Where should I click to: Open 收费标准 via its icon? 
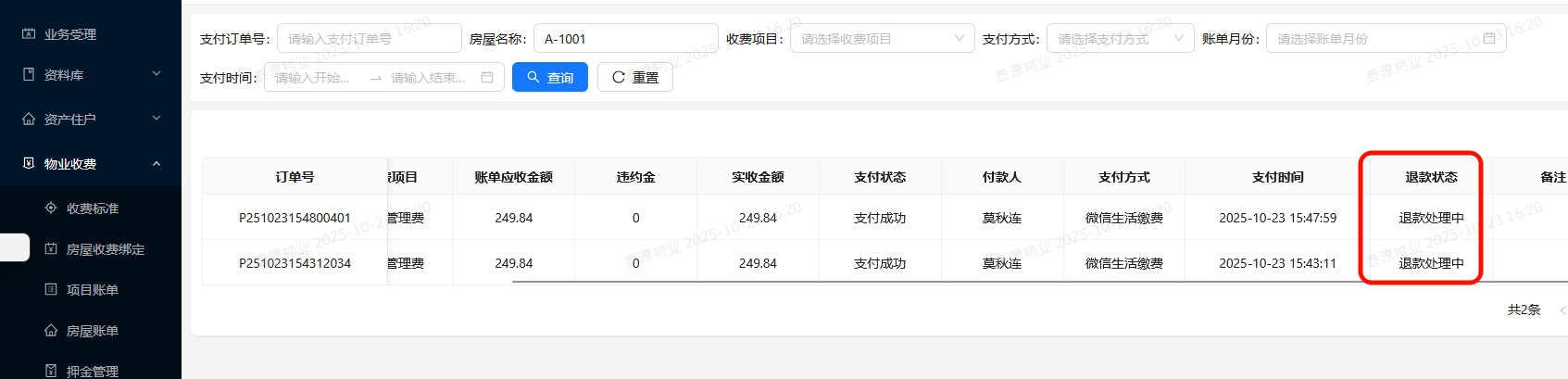click(51, 208)
